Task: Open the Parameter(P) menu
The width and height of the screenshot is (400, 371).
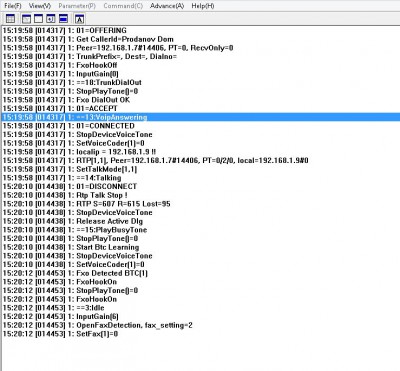Action: point(77,6)
